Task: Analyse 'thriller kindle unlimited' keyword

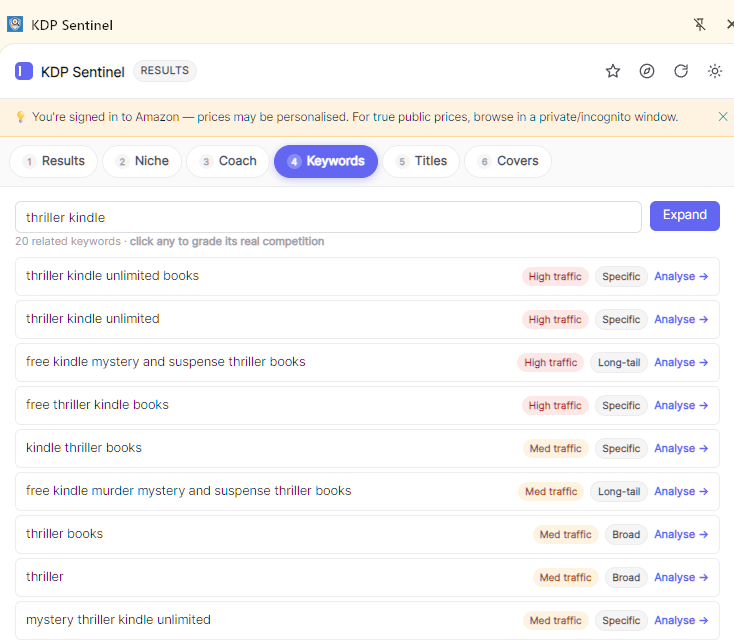Action: click(x=681, y=319)
